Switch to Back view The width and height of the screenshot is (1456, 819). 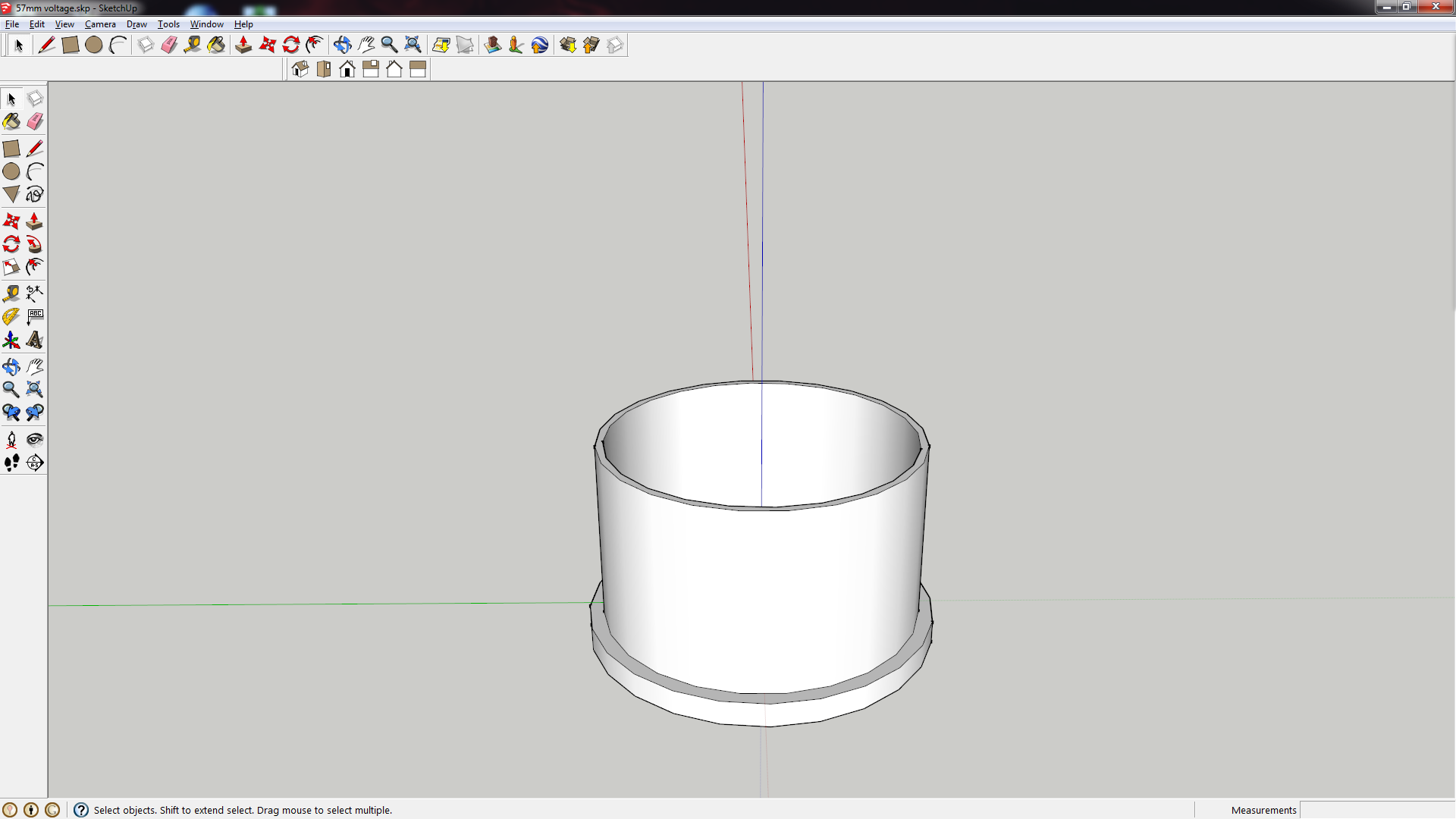click(x=394, y=70)
